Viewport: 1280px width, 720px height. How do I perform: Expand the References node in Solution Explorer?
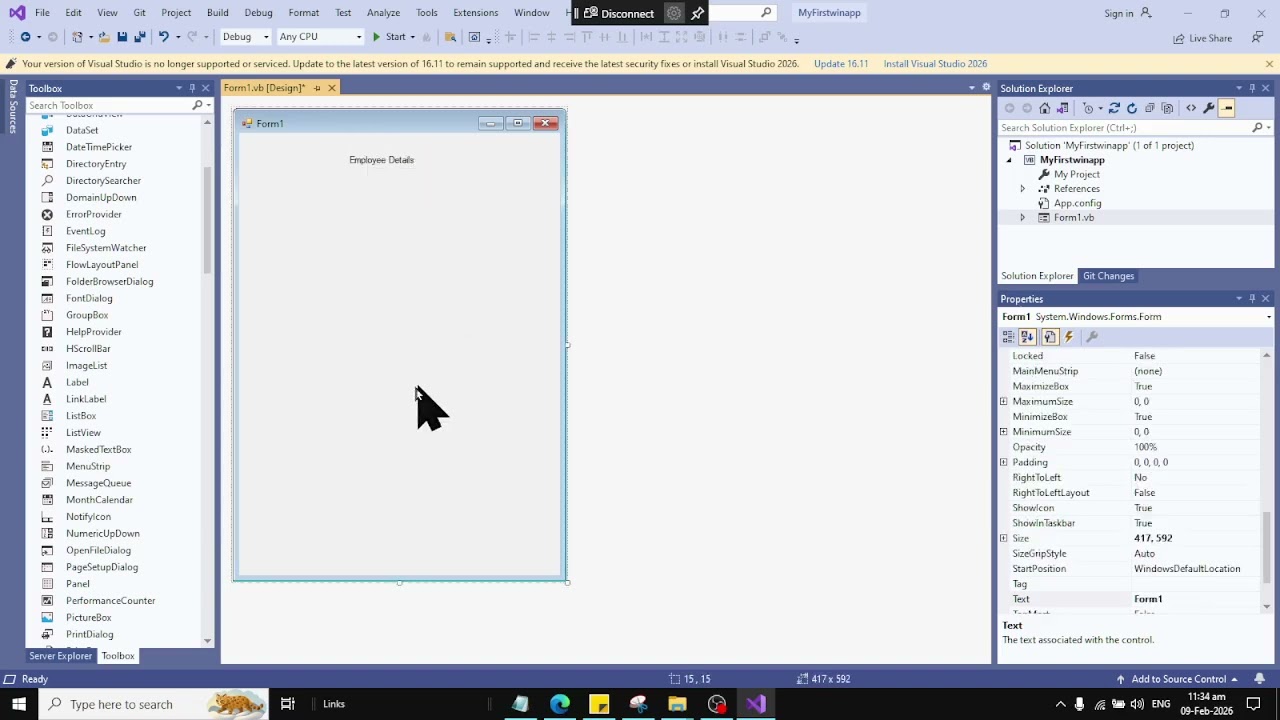pos(1022,189)
